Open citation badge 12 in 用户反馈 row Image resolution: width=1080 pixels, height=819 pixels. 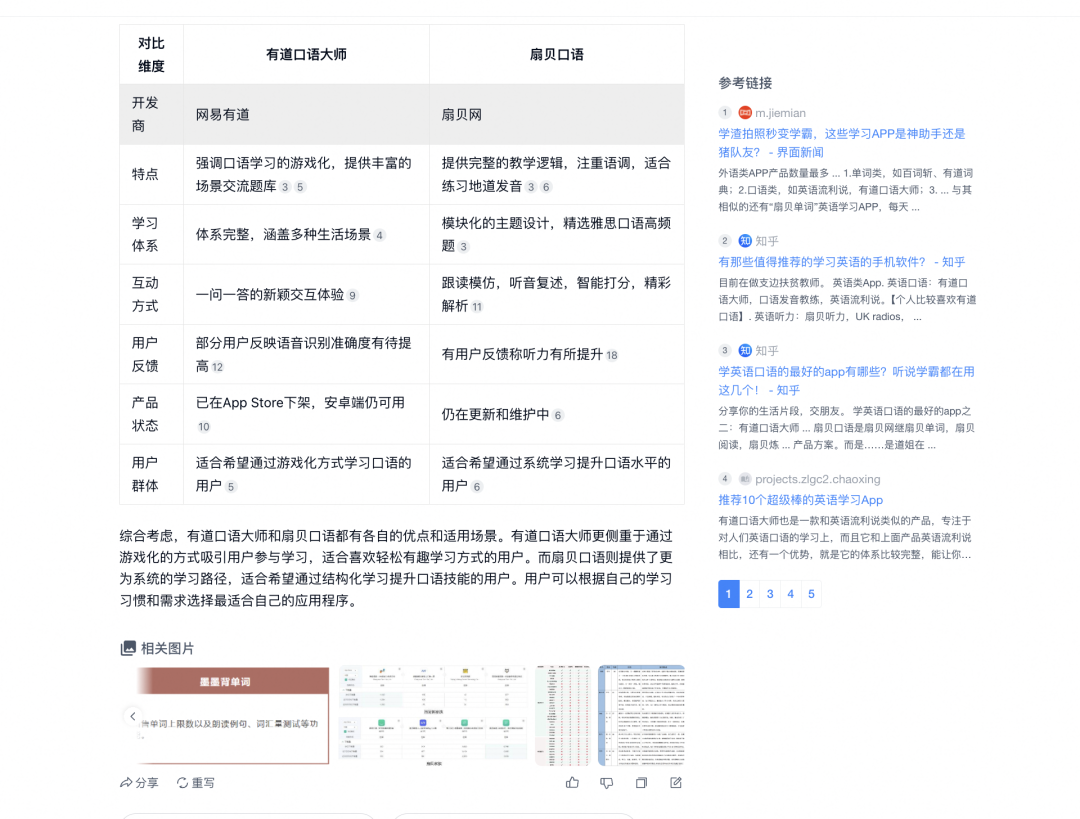[218, 367]
